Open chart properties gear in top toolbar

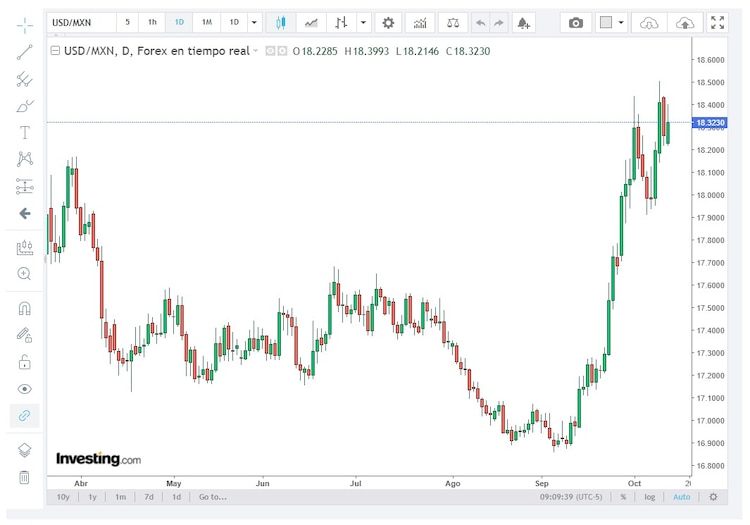[x=388, y=22]
